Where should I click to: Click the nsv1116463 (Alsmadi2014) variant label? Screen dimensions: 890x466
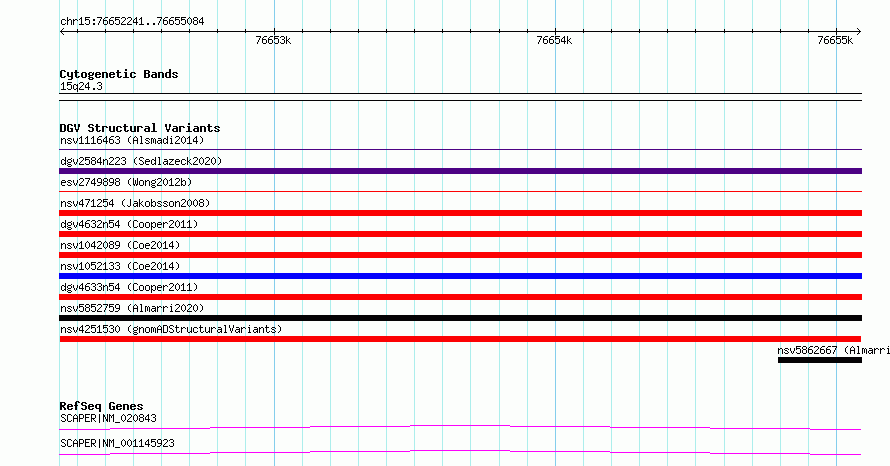[132, 140]
